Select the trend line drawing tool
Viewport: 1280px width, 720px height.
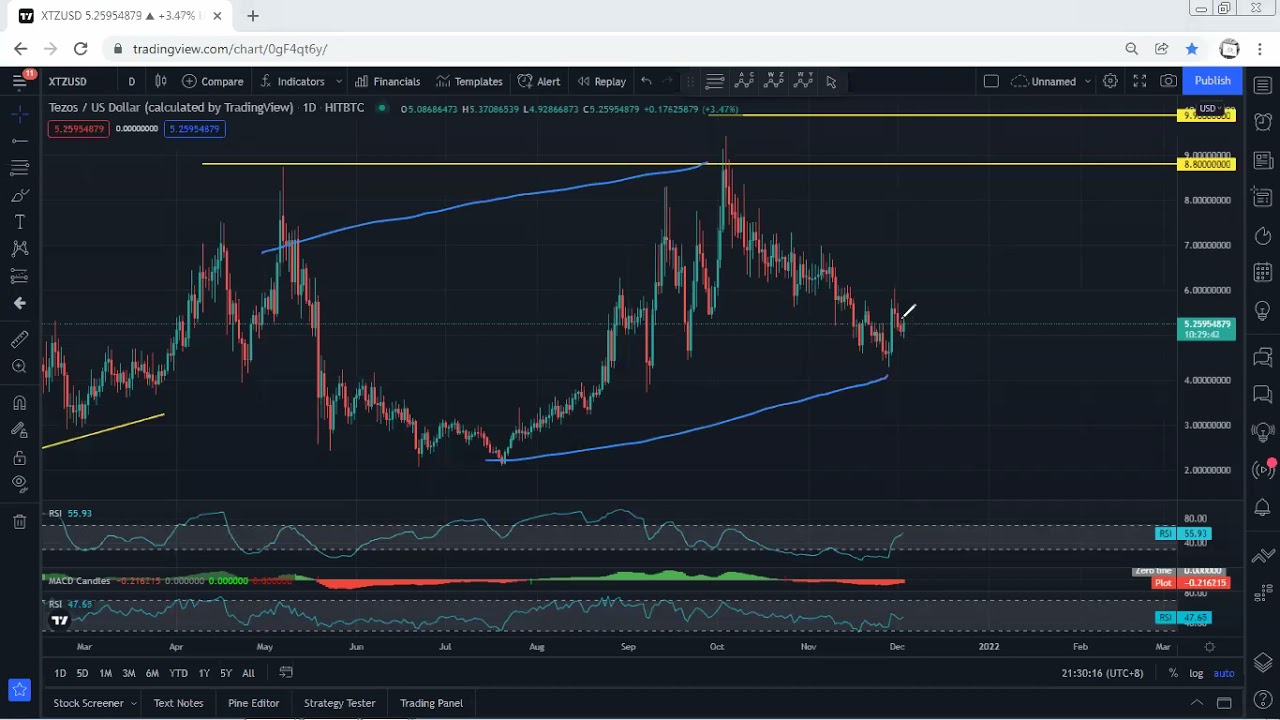tap(19, 141)
